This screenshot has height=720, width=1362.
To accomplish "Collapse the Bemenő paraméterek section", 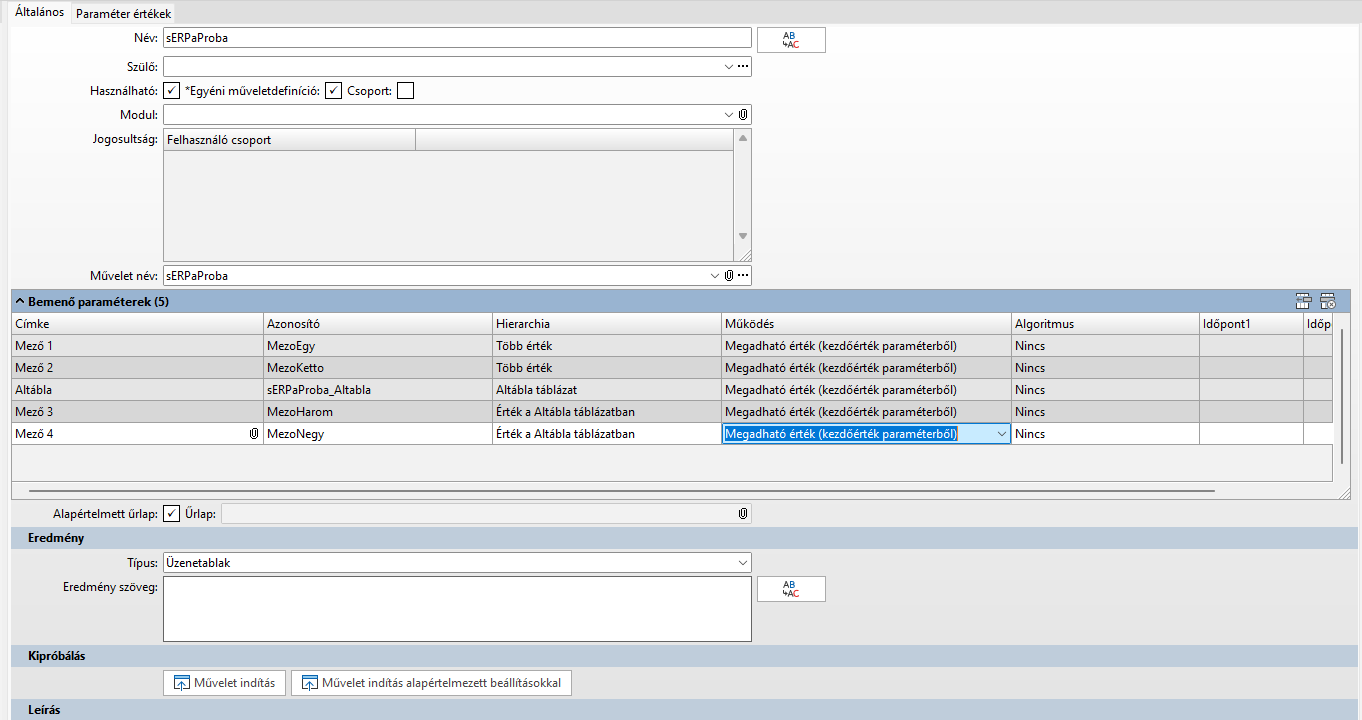I will tap(20, 301).
